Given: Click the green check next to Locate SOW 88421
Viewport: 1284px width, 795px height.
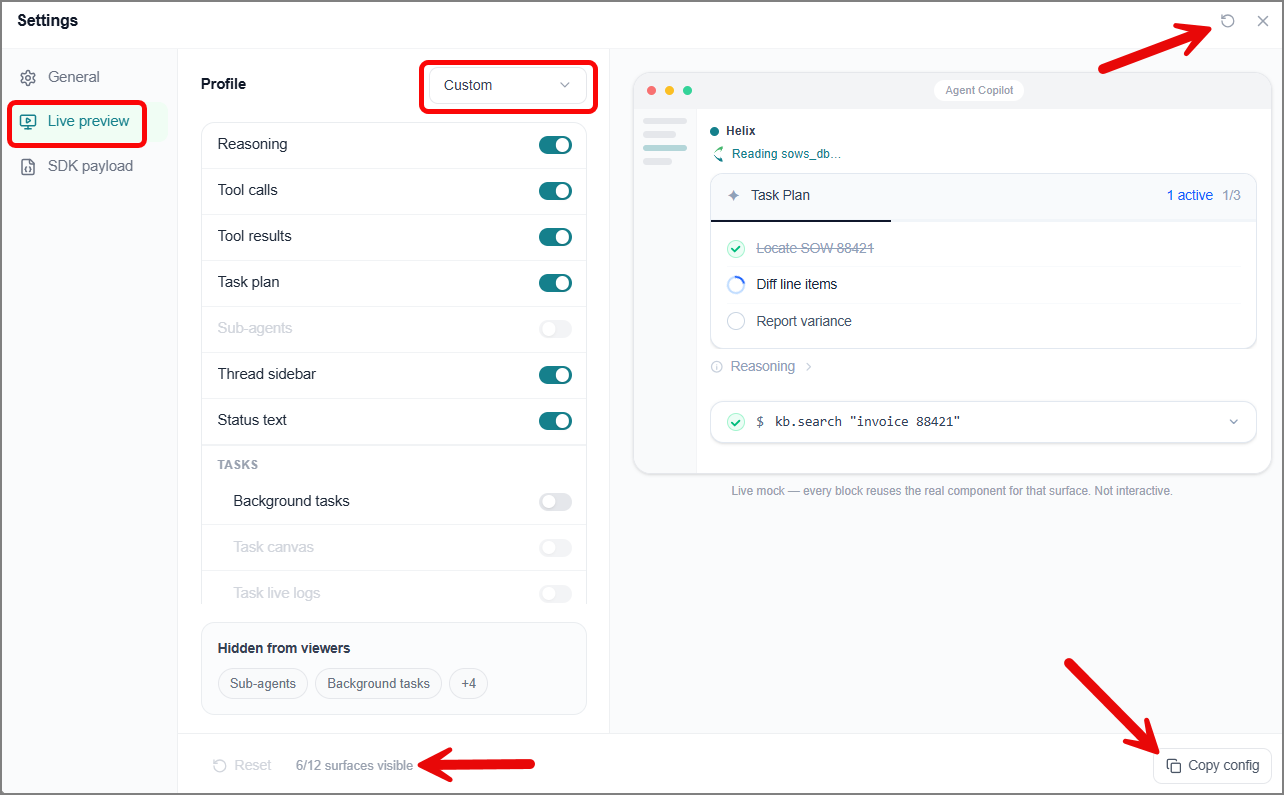Looking at the screenshot, I should pos(736,248).
